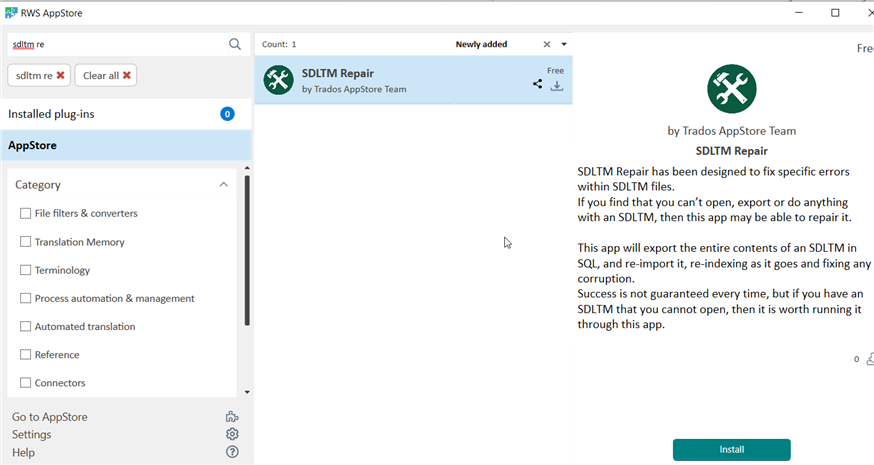Image resolution: width=874 pixels, height=465 pixels.
Task: Click the Clear all button
Action: [x=107, y=76]
